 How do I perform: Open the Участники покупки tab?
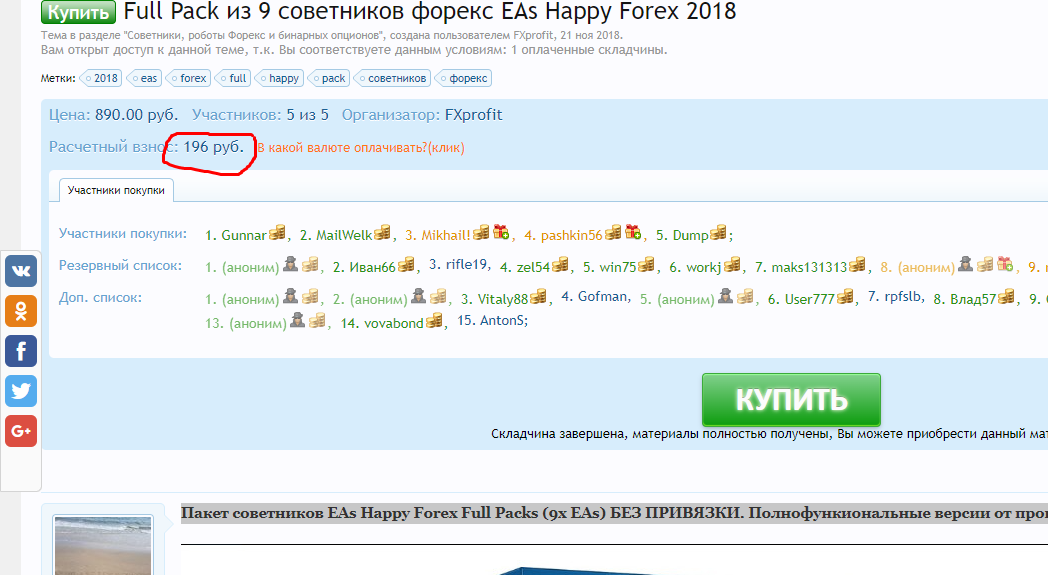[116, 190]
